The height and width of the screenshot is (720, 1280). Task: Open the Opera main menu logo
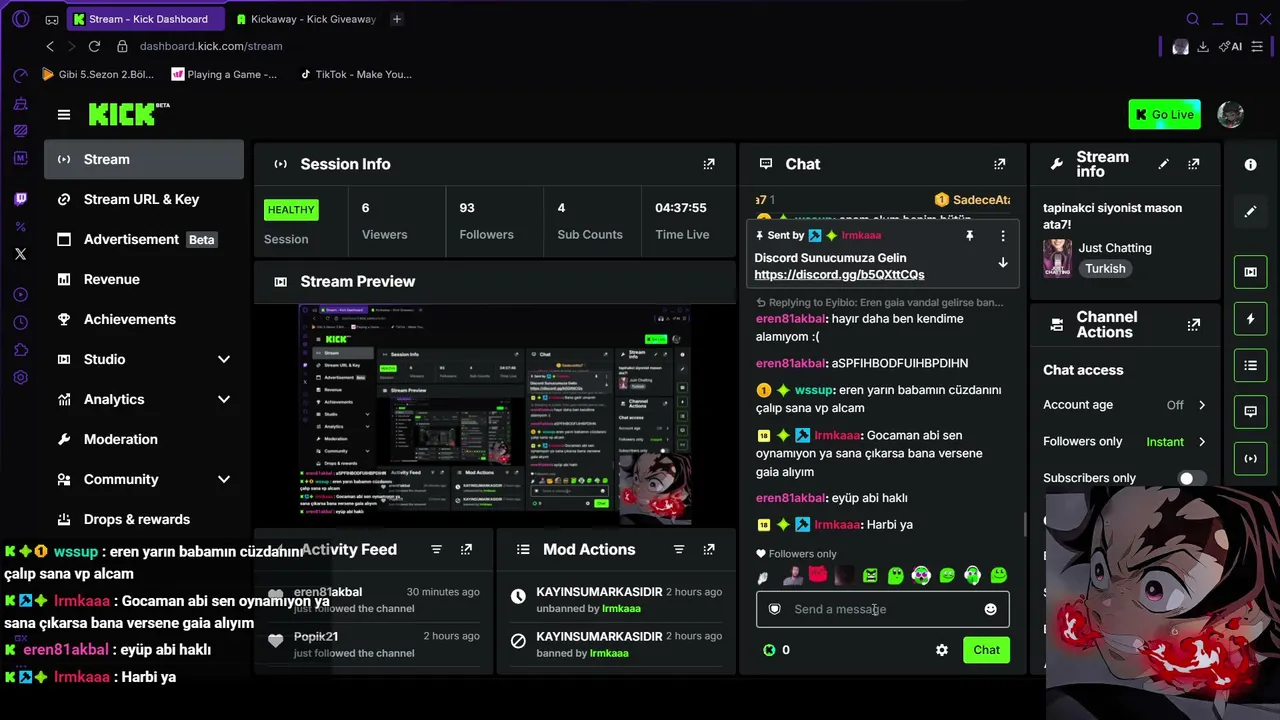[20, 19]
